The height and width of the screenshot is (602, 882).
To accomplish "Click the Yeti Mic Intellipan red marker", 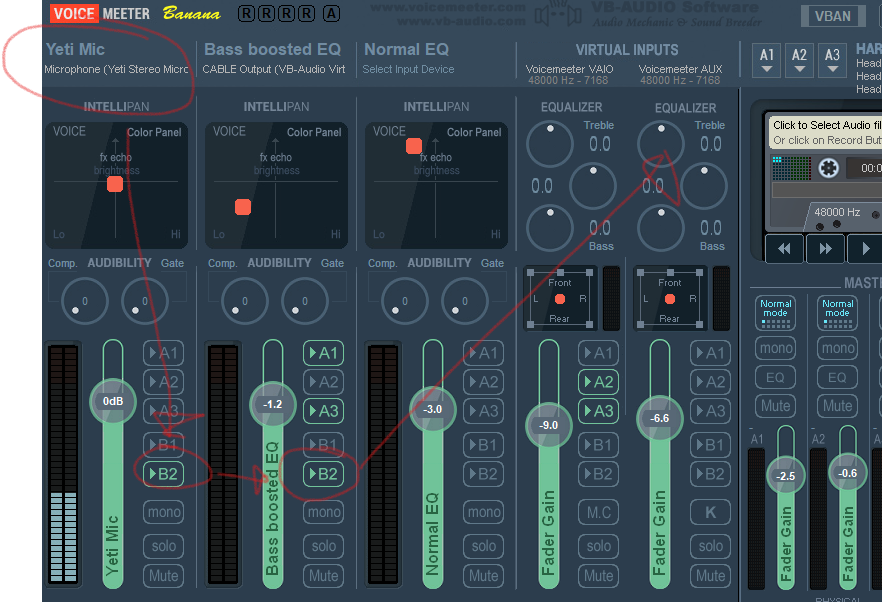I will (x=115, y=184).
